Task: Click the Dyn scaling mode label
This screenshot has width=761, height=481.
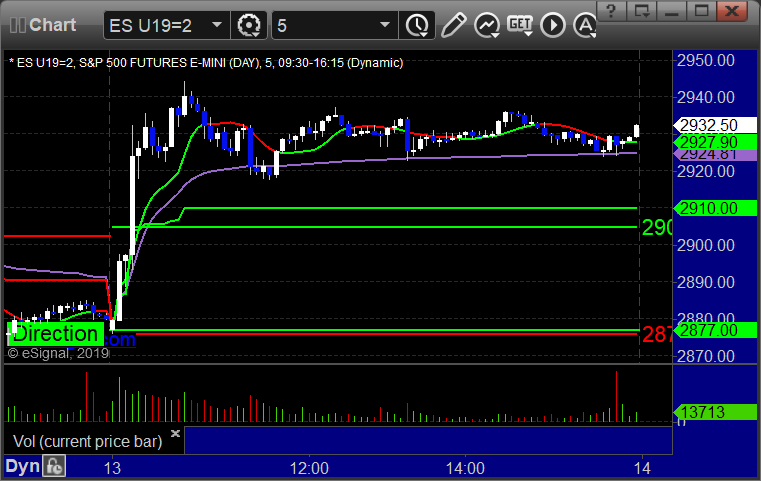Action: point(22,466)
